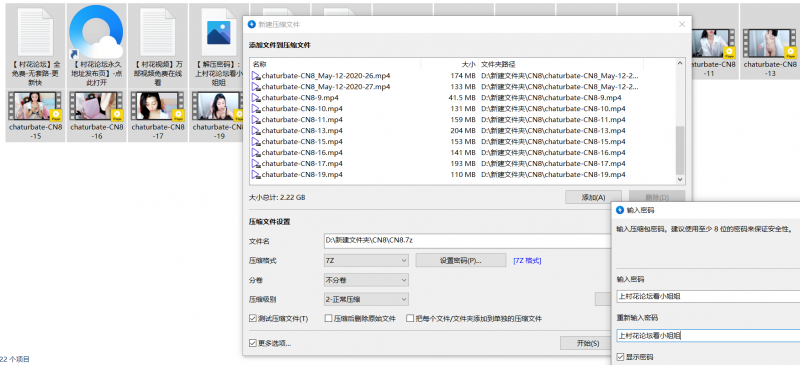
Task: Click video icon beside chaturbate-CN8-9.mp4 in list
Action: 256,98
